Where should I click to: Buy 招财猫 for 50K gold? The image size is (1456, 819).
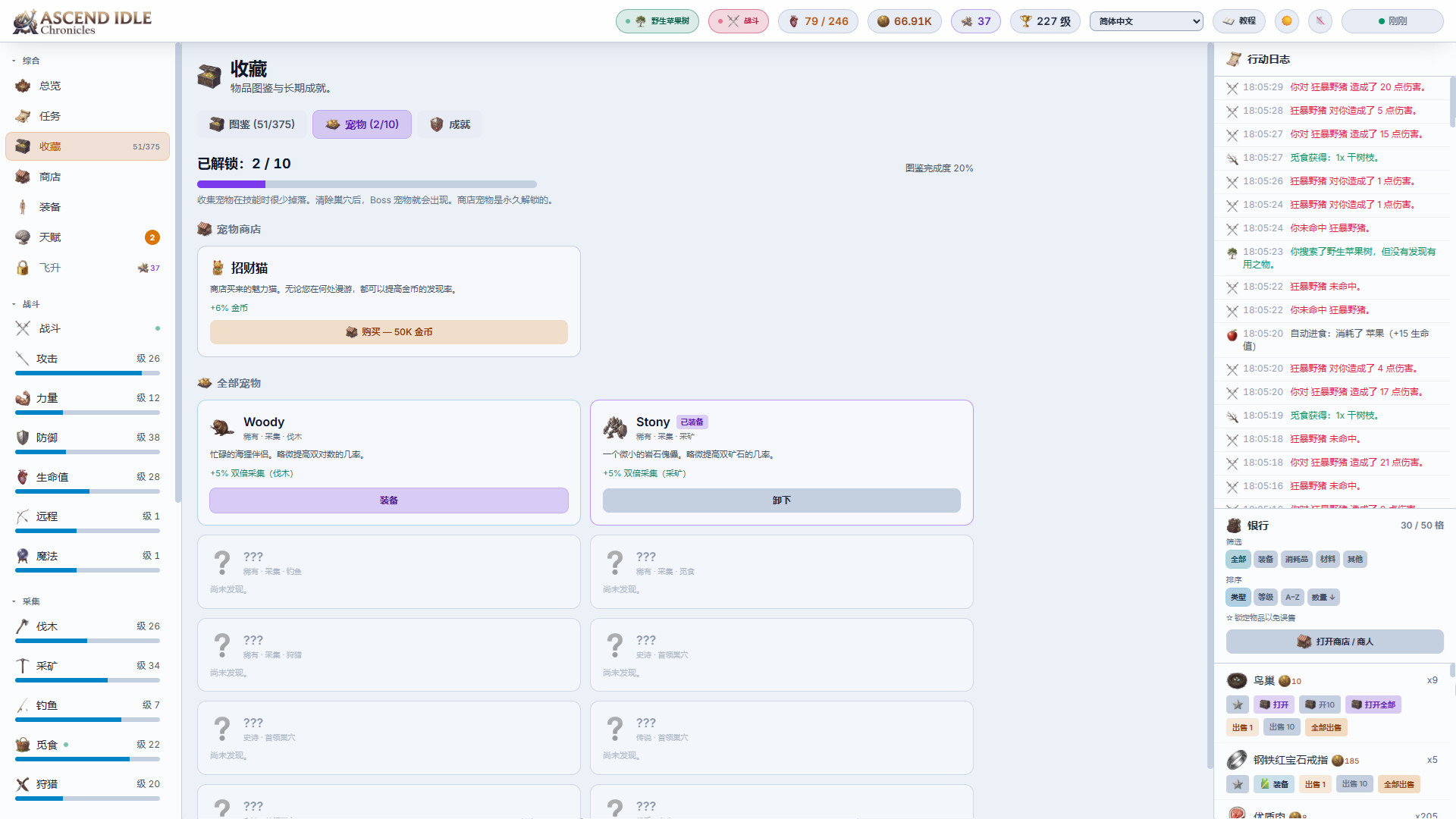coord(389,332)
